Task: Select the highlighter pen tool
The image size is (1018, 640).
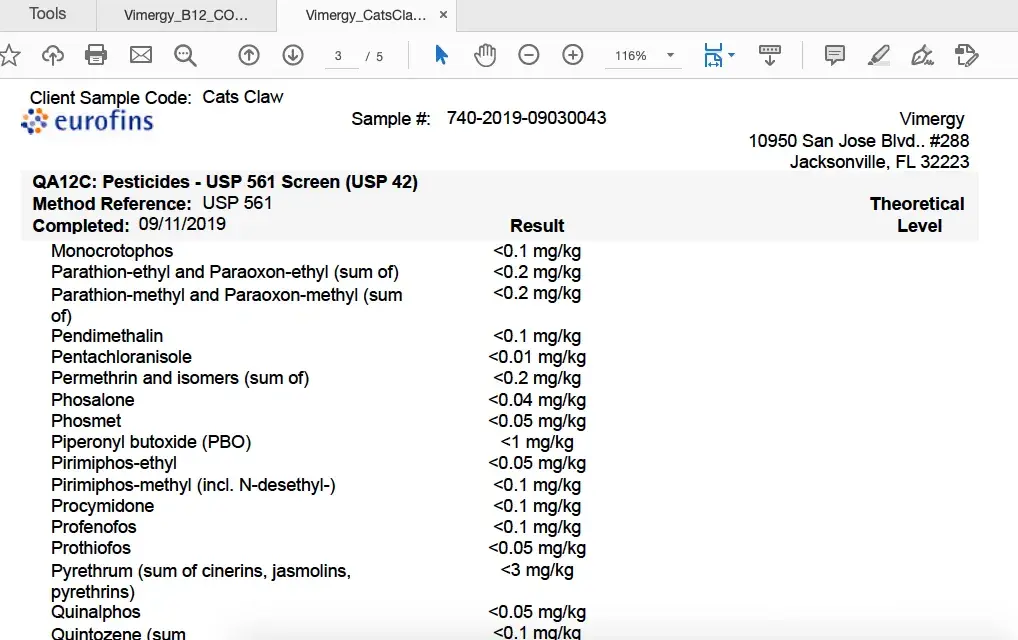Action: tap(879, 55)
